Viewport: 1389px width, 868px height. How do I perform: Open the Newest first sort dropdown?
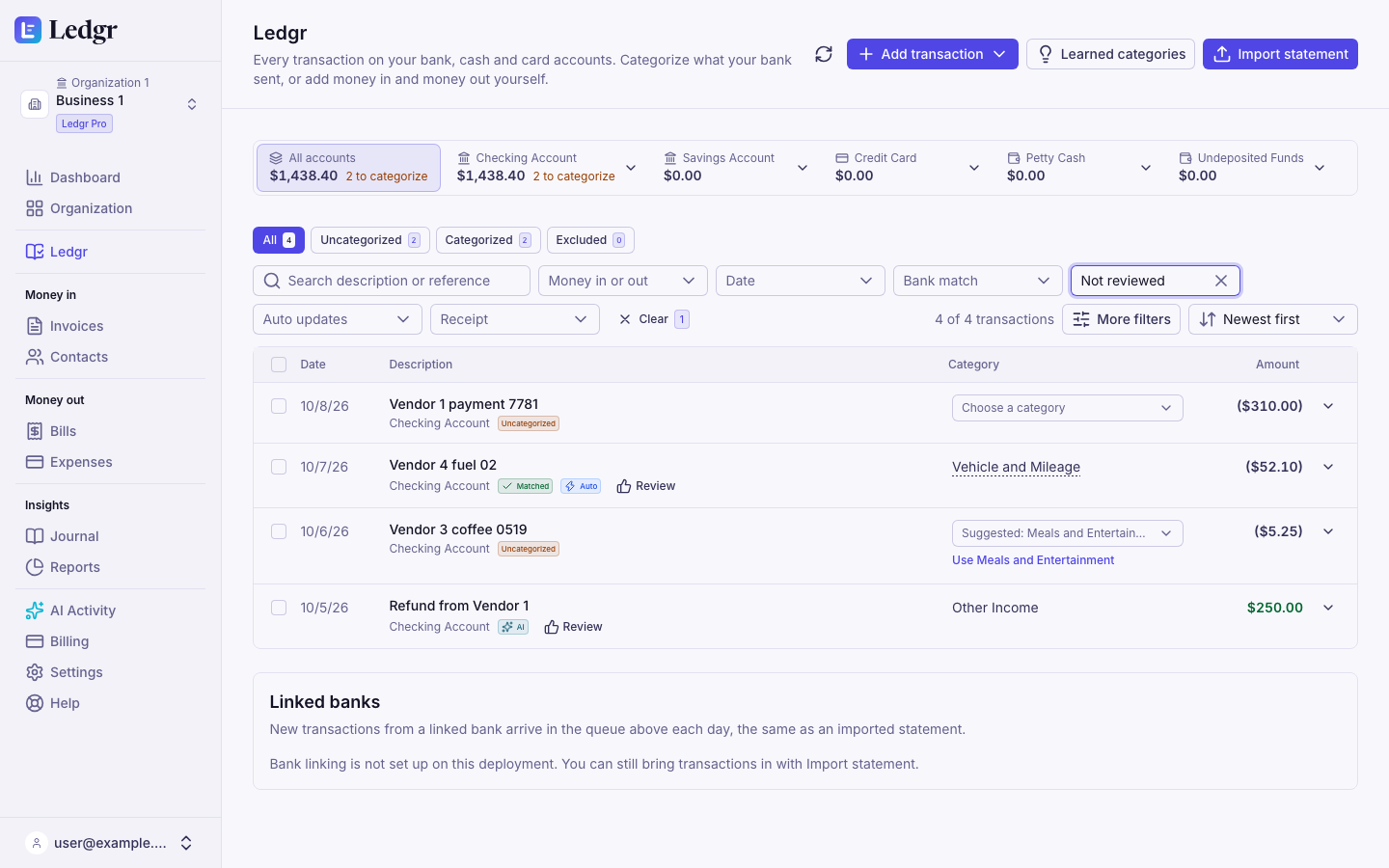point(1273,319)
